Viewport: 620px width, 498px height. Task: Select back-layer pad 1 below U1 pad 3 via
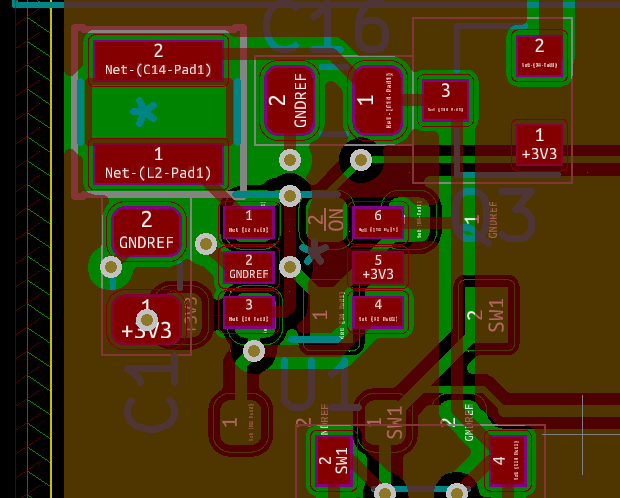pyautogui.click(x=240, y=422)
